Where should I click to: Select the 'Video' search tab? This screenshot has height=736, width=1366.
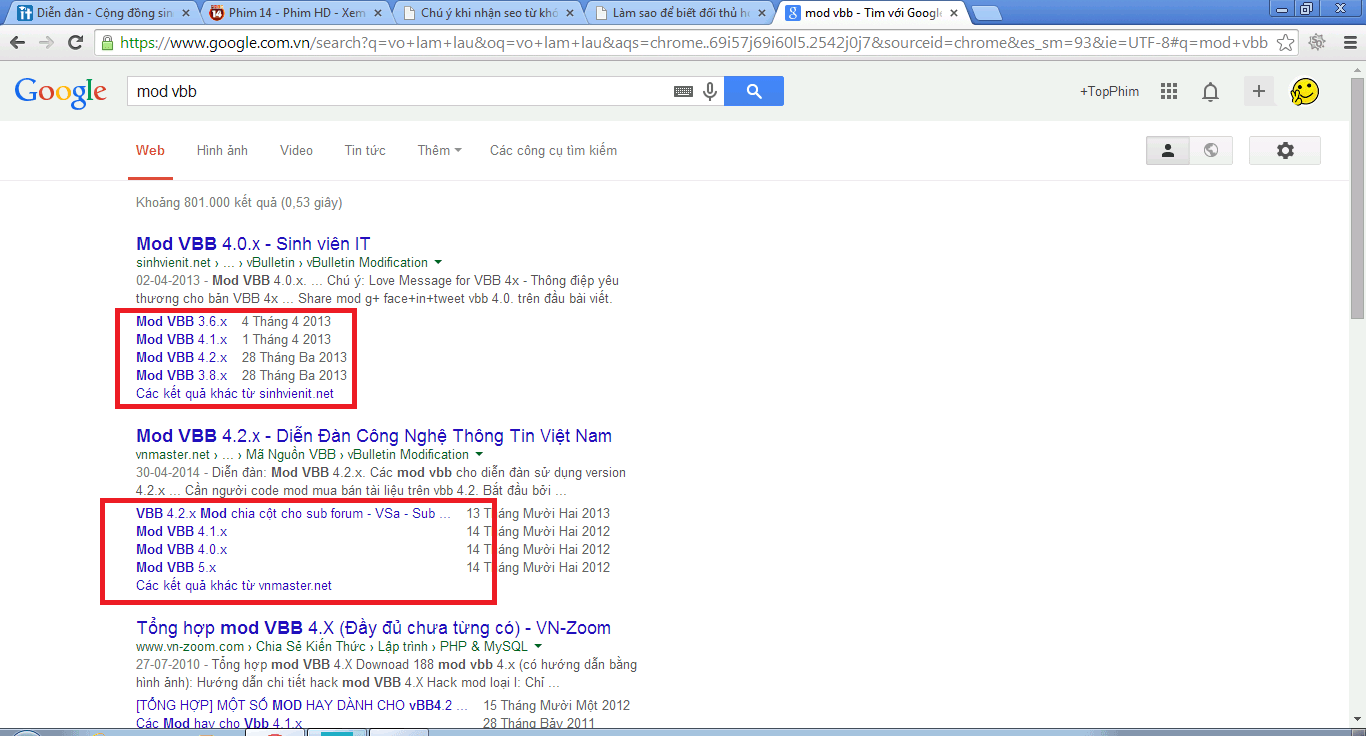pos(296,150)
